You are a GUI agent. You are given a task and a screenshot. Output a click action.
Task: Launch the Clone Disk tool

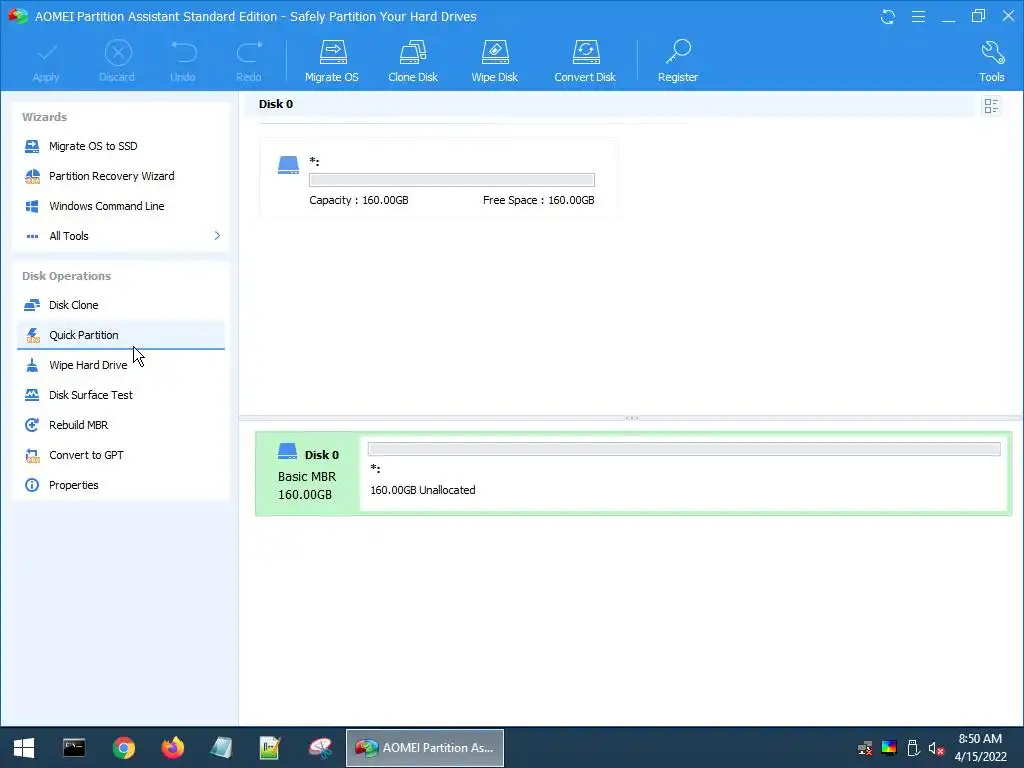413,61
